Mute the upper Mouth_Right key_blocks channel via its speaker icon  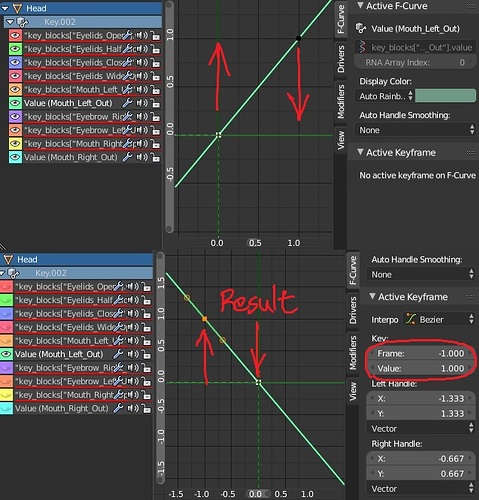(x=142, y=144)
